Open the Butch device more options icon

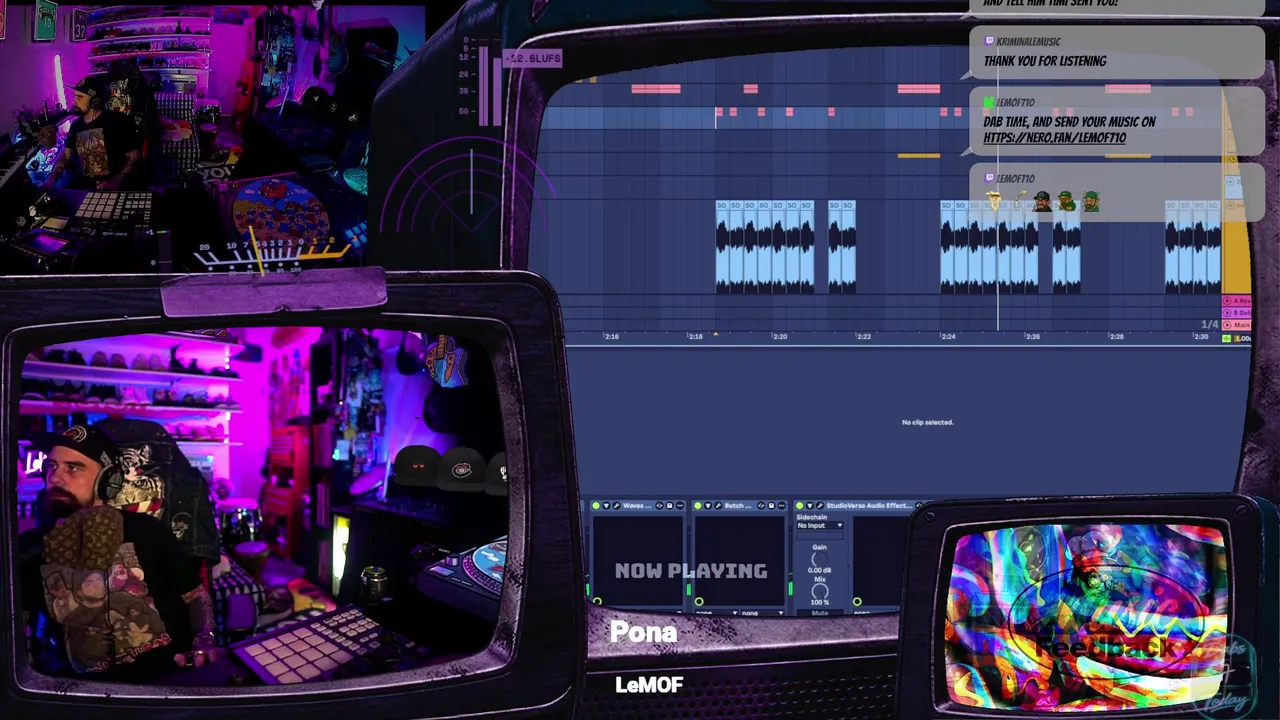click(782, 506)
